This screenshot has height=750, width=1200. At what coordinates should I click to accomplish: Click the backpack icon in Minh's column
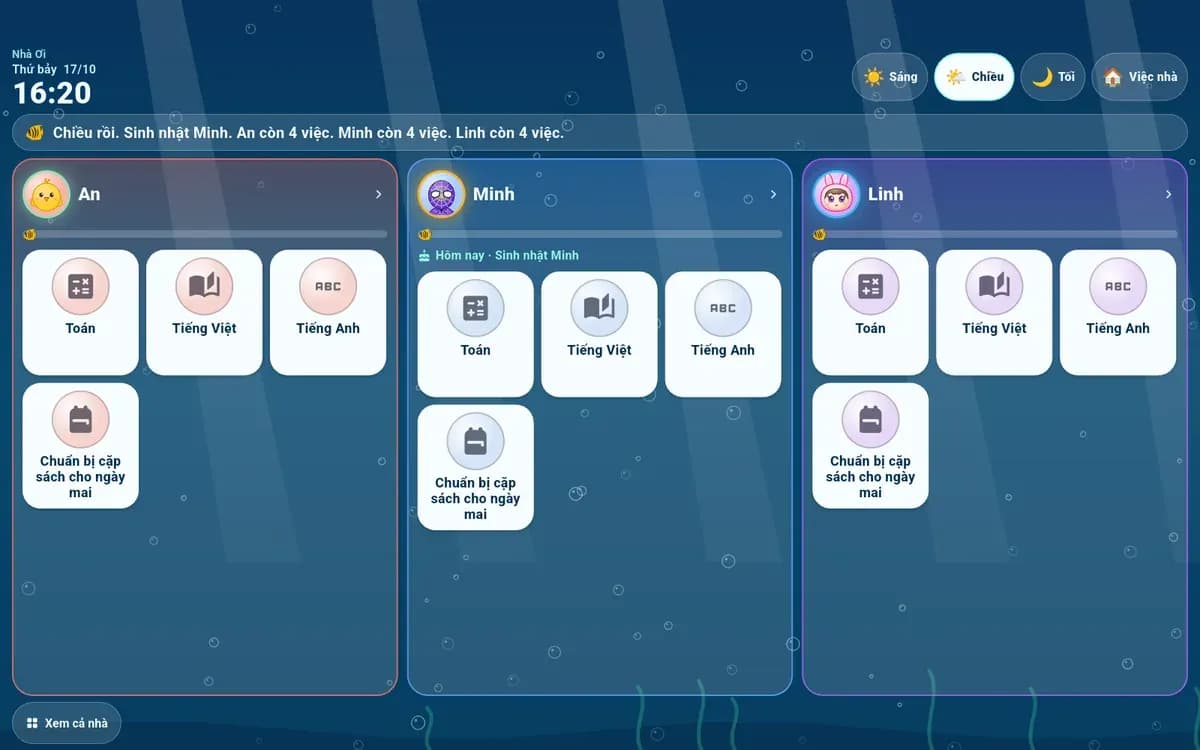475,442
